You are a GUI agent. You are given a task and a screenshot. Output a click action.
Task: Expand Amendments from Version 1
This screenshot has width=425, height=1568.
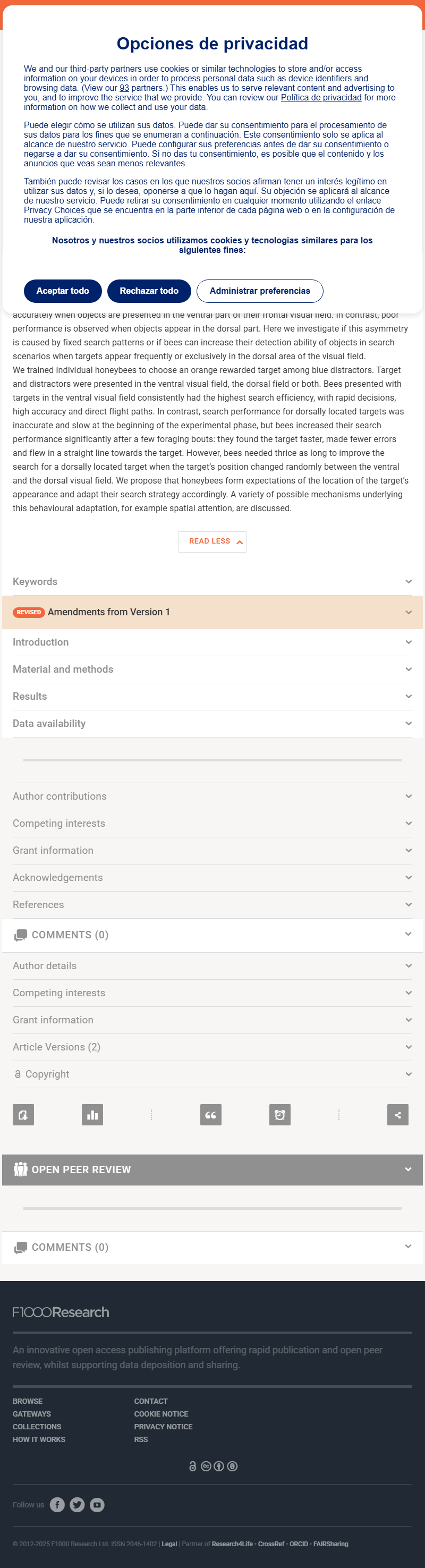[212, 612]
